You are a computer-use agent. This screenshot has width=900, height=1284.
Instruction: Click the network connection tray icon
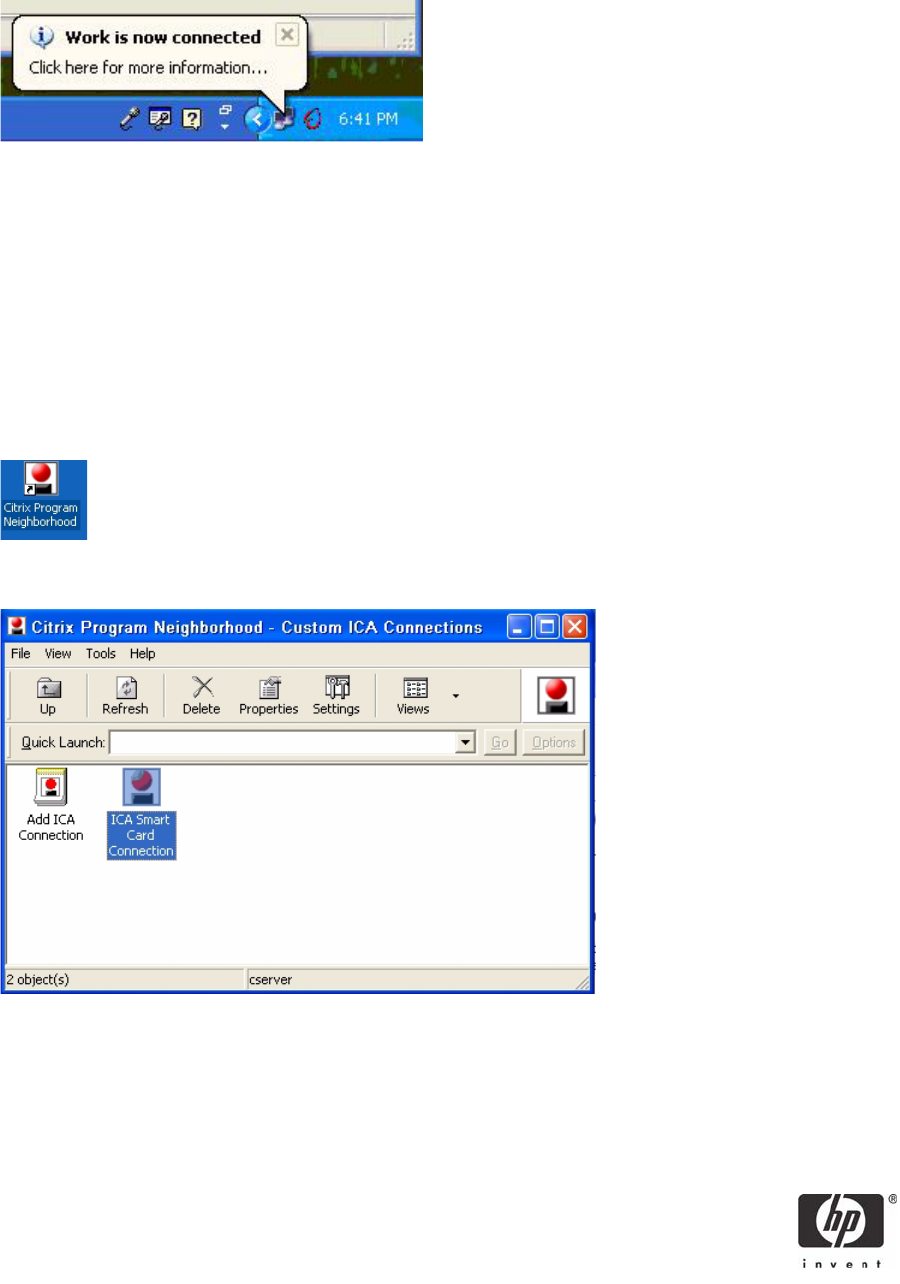tap(283, 120)
